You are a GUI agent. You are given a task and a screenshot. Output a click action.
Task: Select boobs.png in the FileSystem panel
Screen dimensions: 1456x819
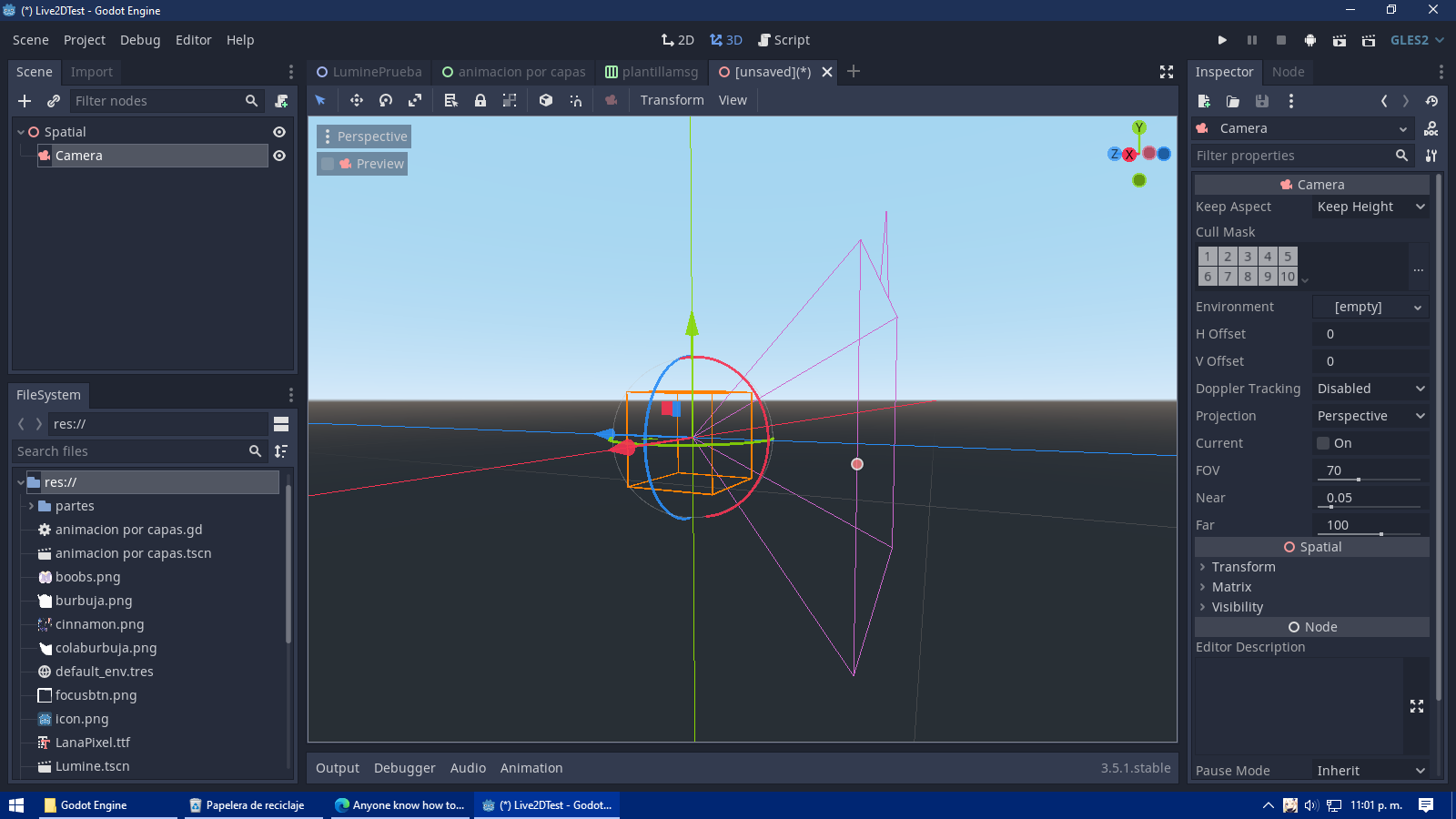(88, 576)
